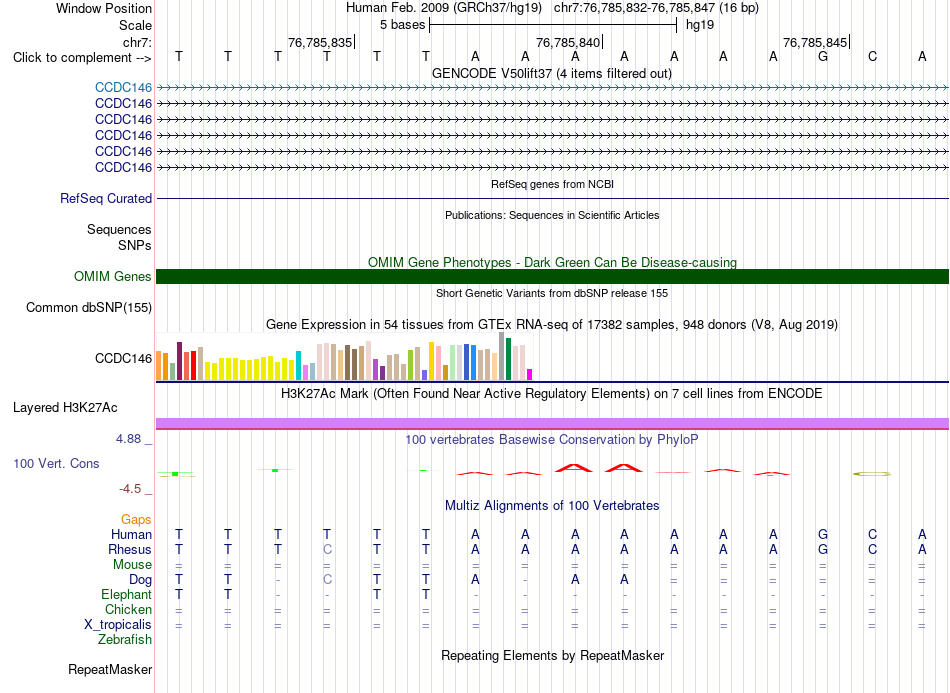Viewport: 950px width, 693px height.
Task: Click the '100 Vert. Cons' label
Action: click(x=56, y=463)
